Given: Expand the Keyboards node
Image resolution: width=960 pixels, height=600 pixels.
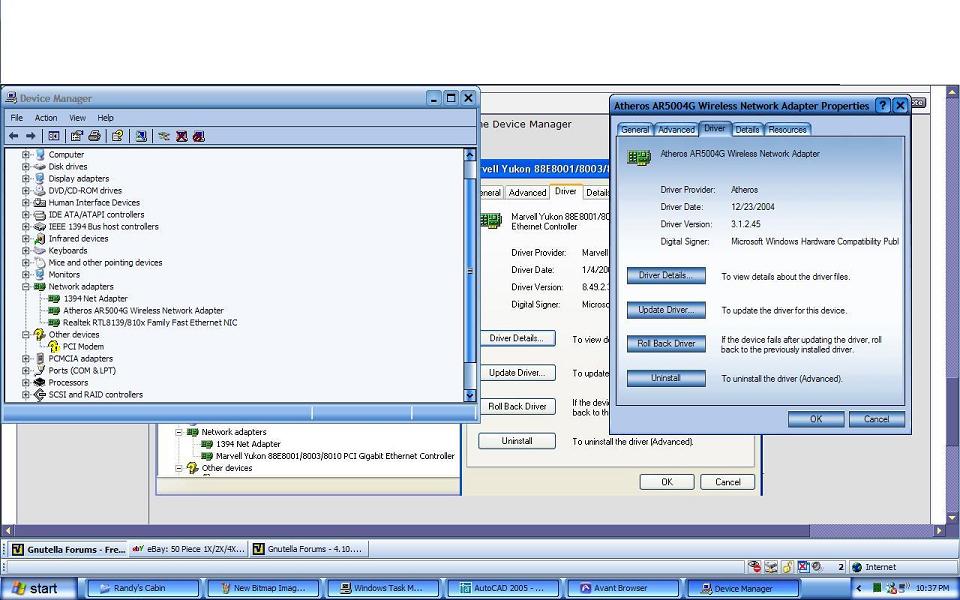Looking at the screenshot, I should 26,251.
